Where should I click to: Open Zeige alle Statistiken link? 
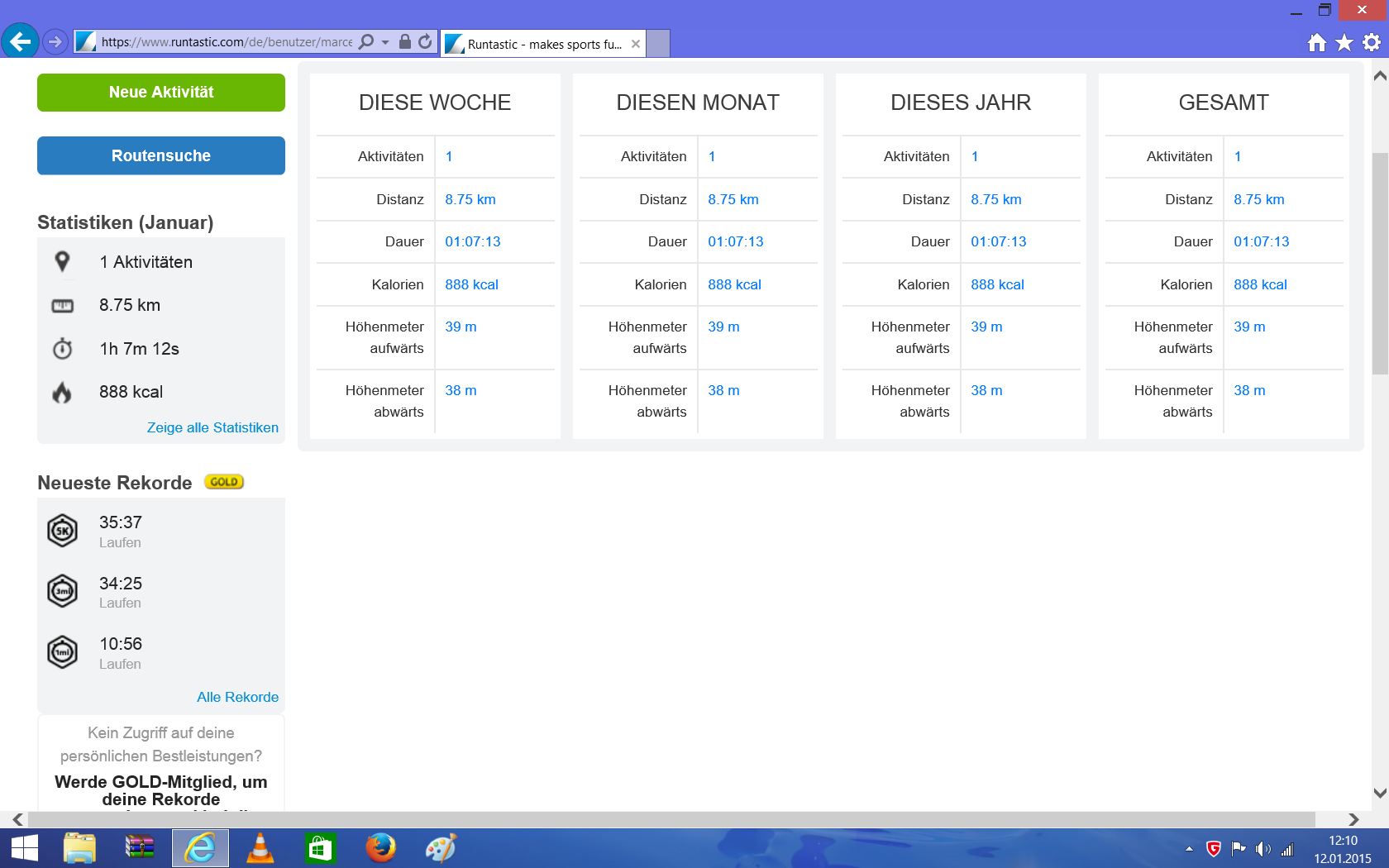point(212,427)
